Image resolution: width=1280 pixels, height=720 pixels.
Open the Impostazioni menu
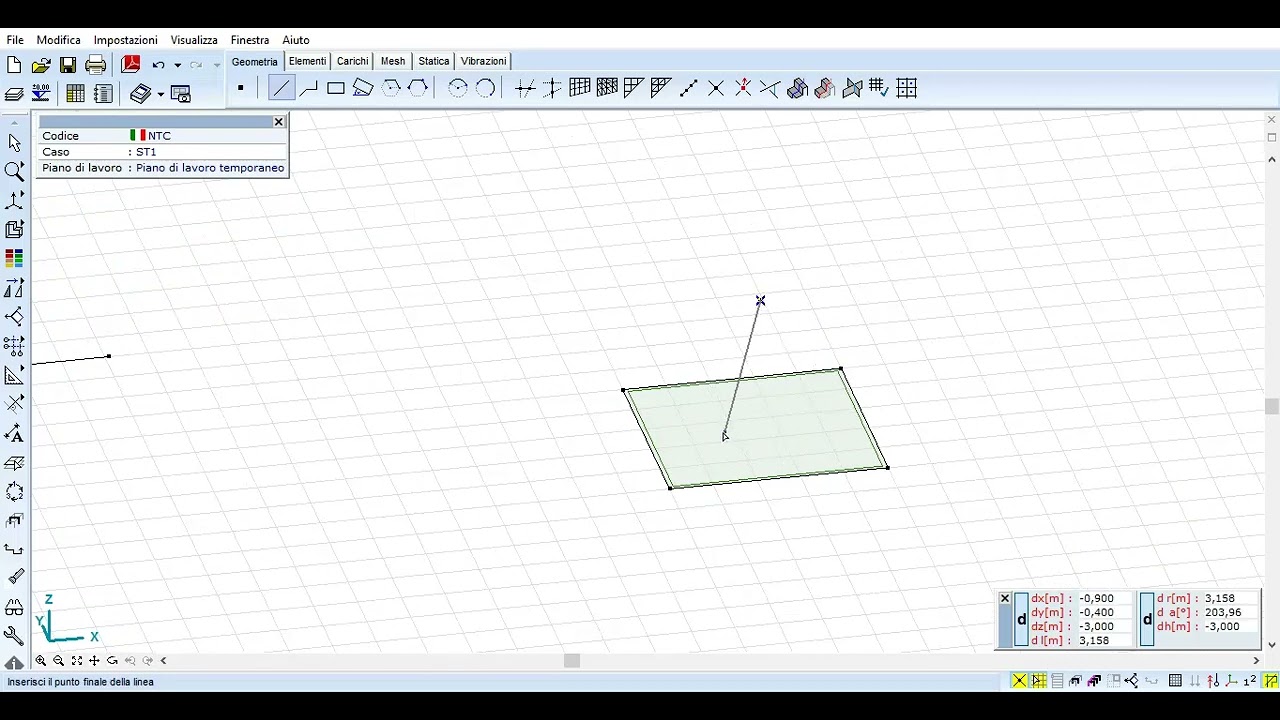126,40
